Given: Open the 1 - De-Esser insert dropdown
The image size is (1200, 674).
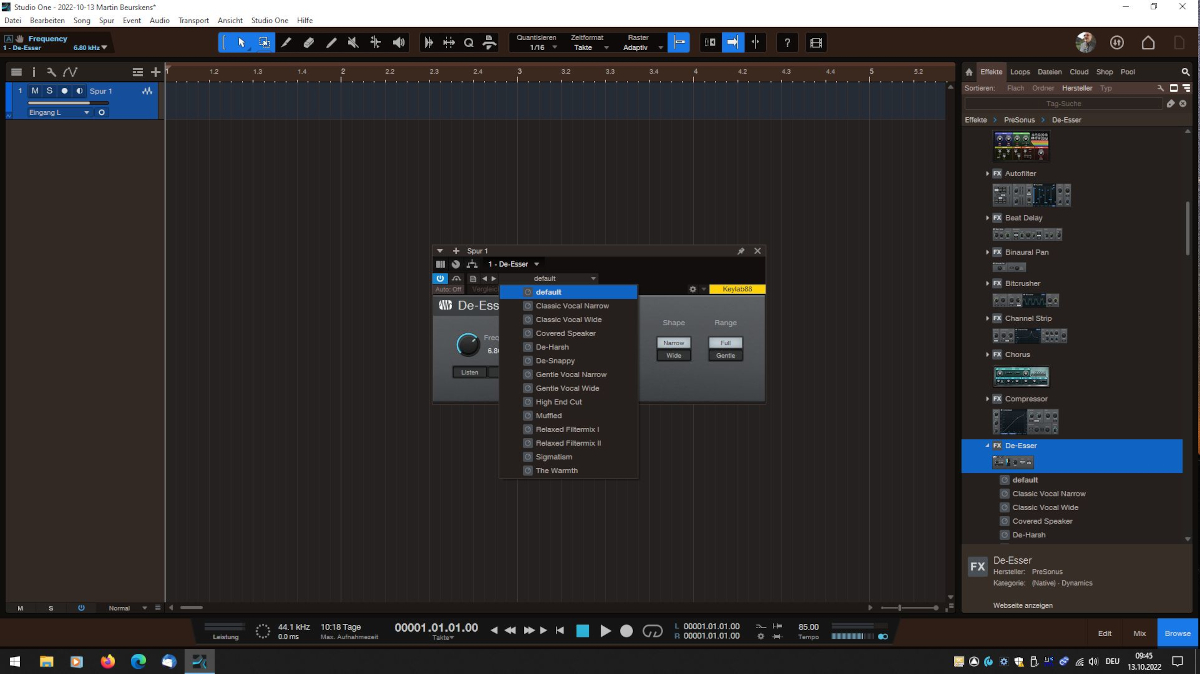Looking at the screenshot, I should point(514,264).
